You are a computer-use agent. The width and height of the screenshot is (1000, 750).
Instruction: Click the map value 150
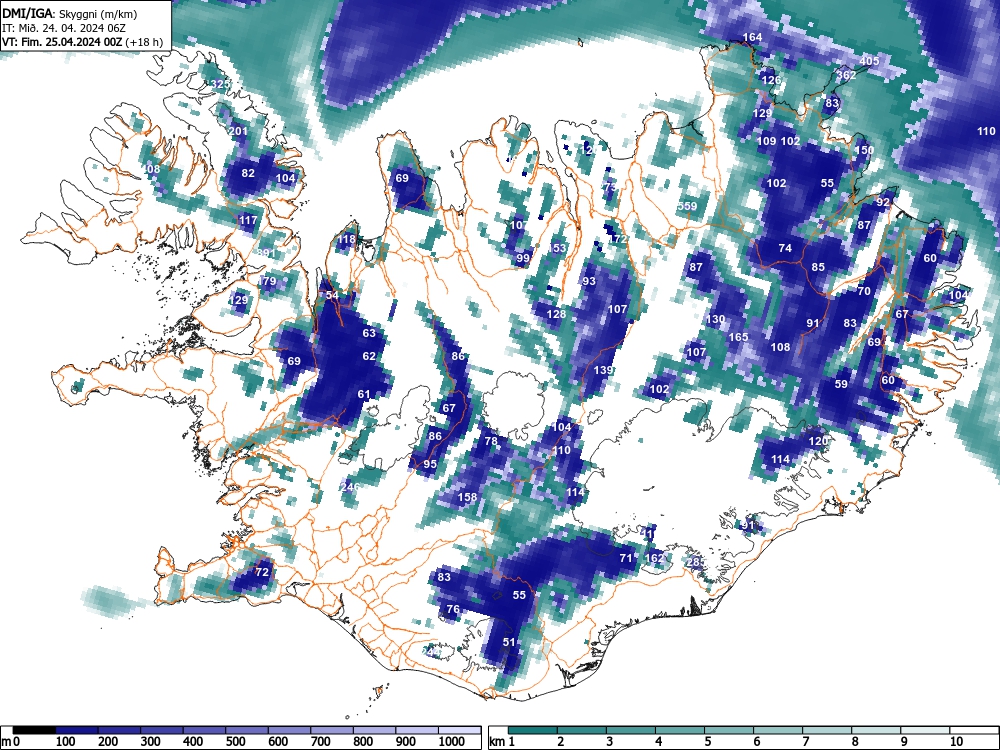tap(864, 150)
